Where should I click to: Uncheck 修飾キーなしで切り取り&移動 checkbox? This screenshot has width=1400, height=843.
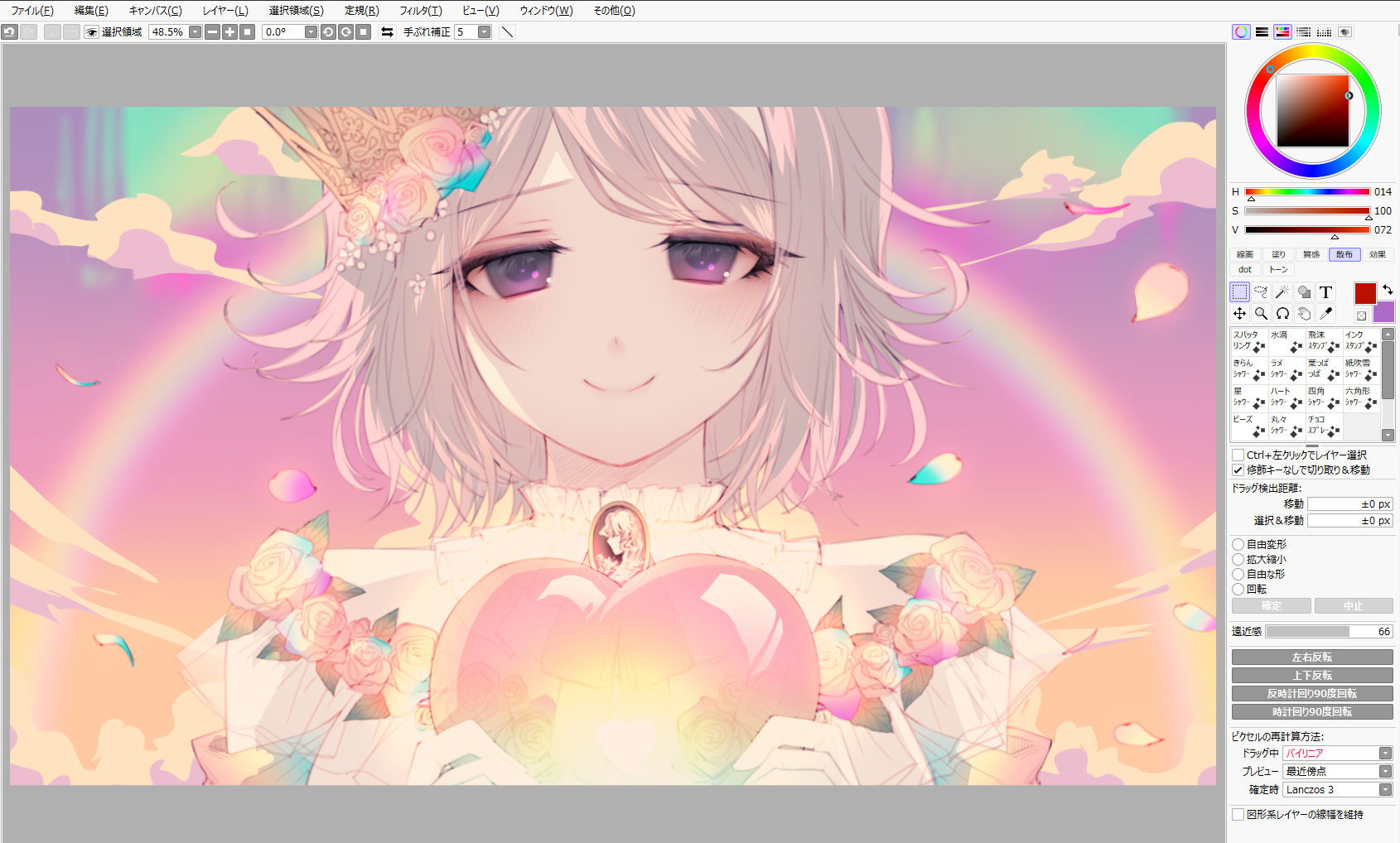[x=1238, y=470]
